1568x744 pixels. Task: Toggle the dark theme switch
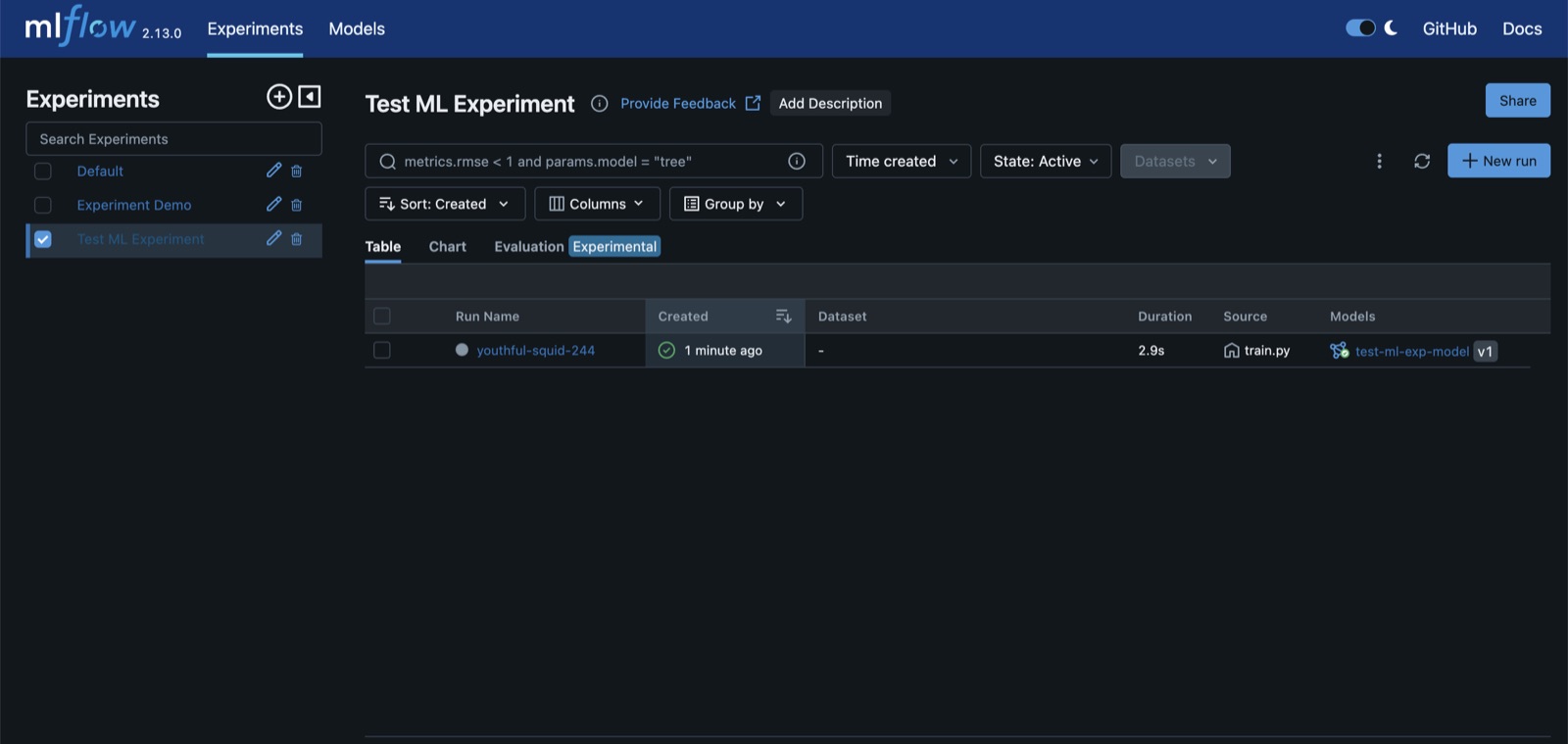click(x=1360, y=27)
